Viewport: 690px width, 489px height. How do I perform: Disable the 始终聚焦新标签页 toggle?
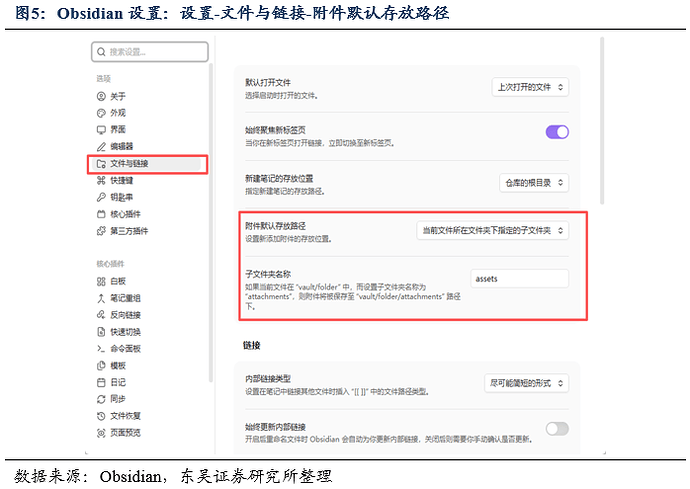(557, 132)
